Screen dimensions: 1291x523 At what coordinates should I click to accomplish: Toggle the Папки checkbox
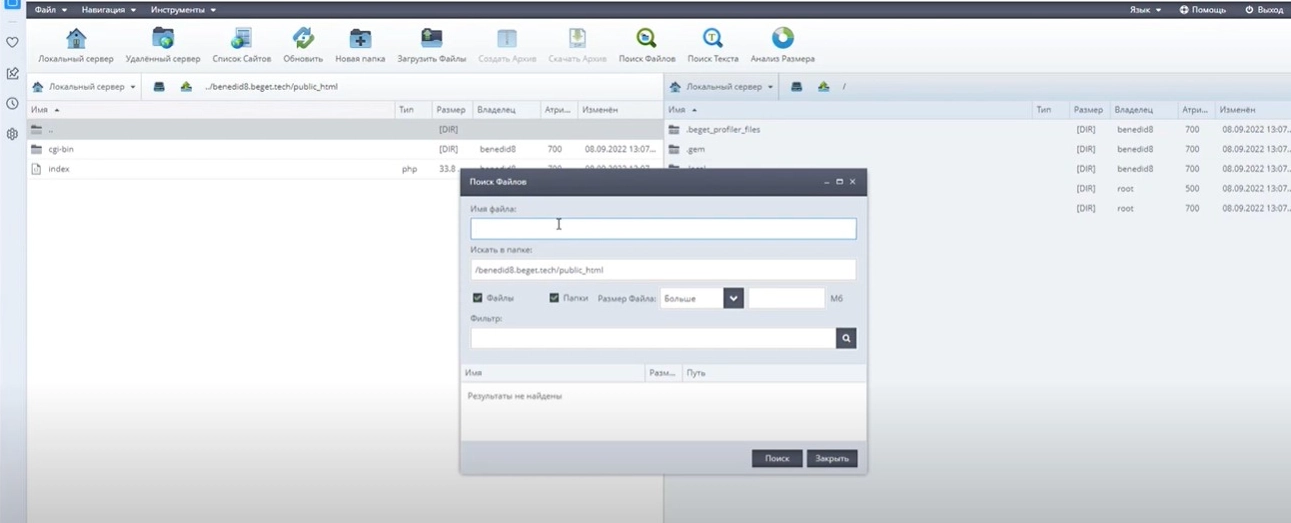[x=554, y=298]
